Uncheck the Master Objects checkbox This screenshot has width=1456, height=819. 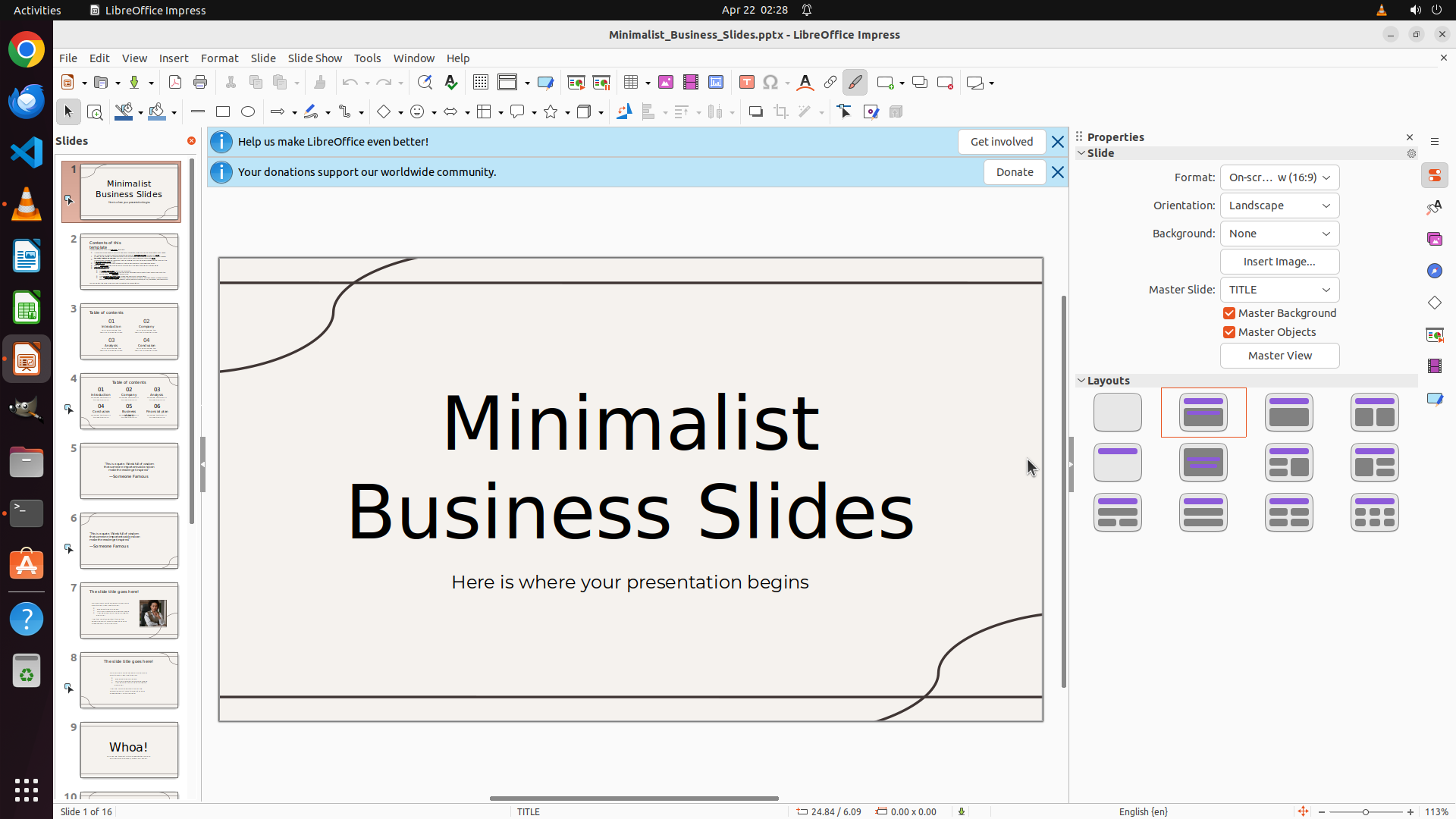(x=1229, y=332)
